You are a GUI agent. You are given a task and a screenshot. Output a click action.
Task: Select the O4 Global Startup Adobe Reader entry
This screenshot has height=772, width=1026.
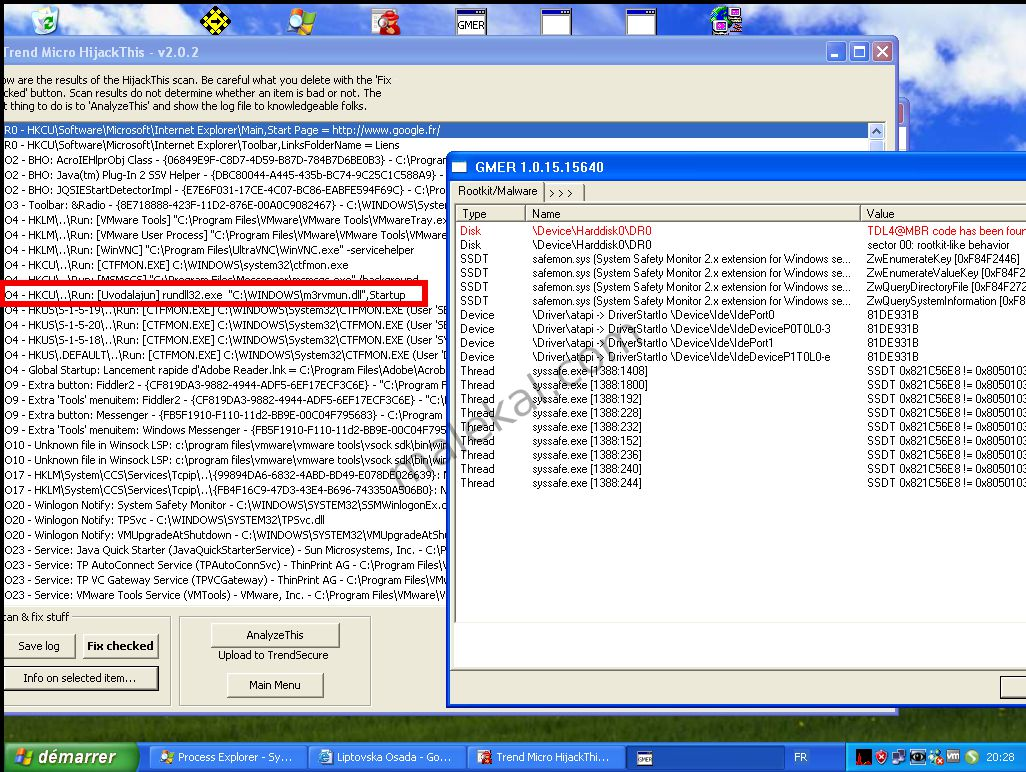(225, 370)
